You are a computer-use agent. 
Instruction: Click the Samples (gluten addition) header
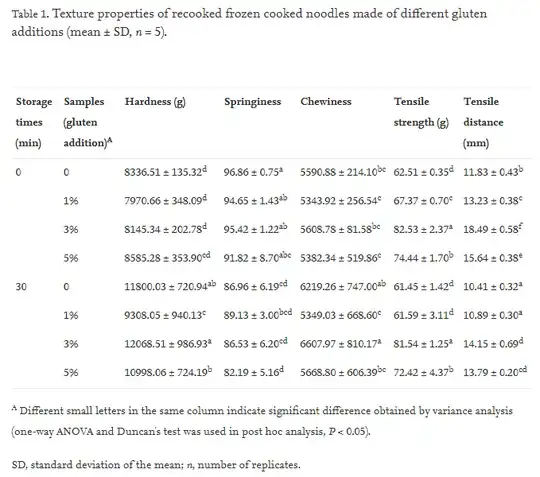[x=88, y=122]
